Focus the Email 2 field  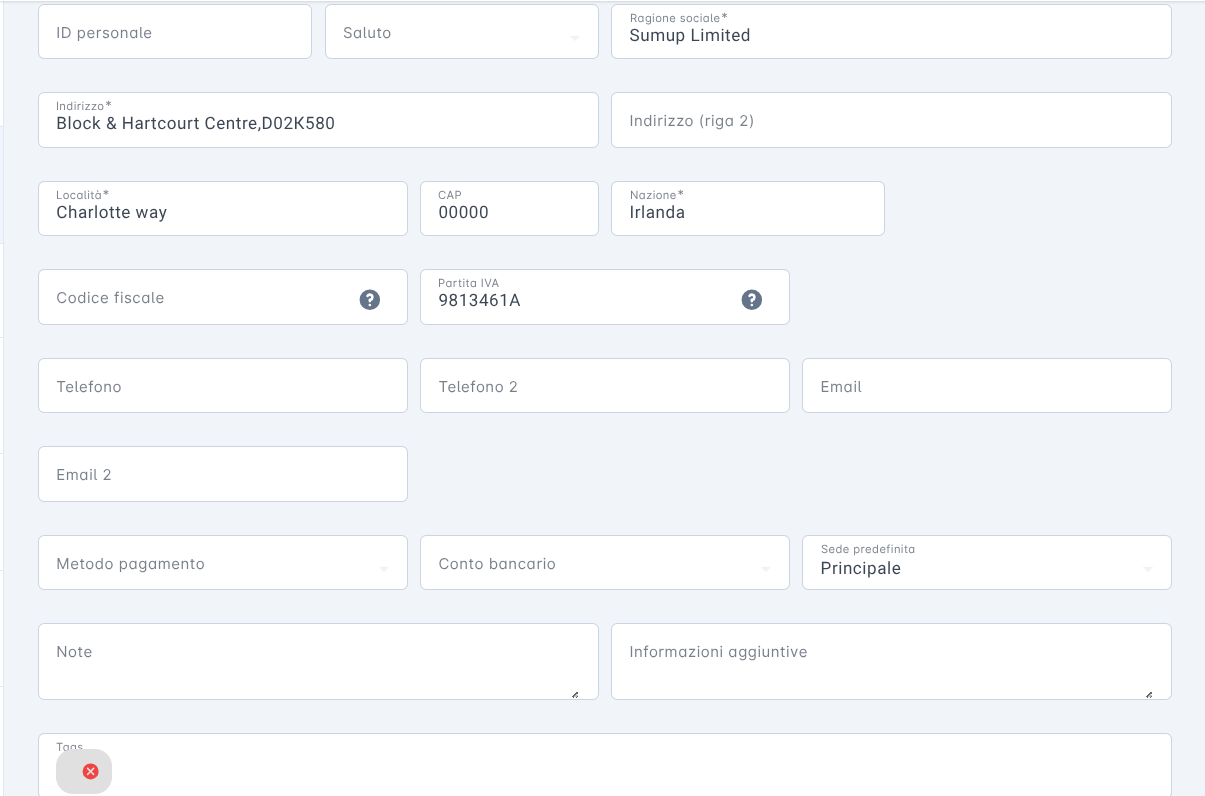pos(223,474)
